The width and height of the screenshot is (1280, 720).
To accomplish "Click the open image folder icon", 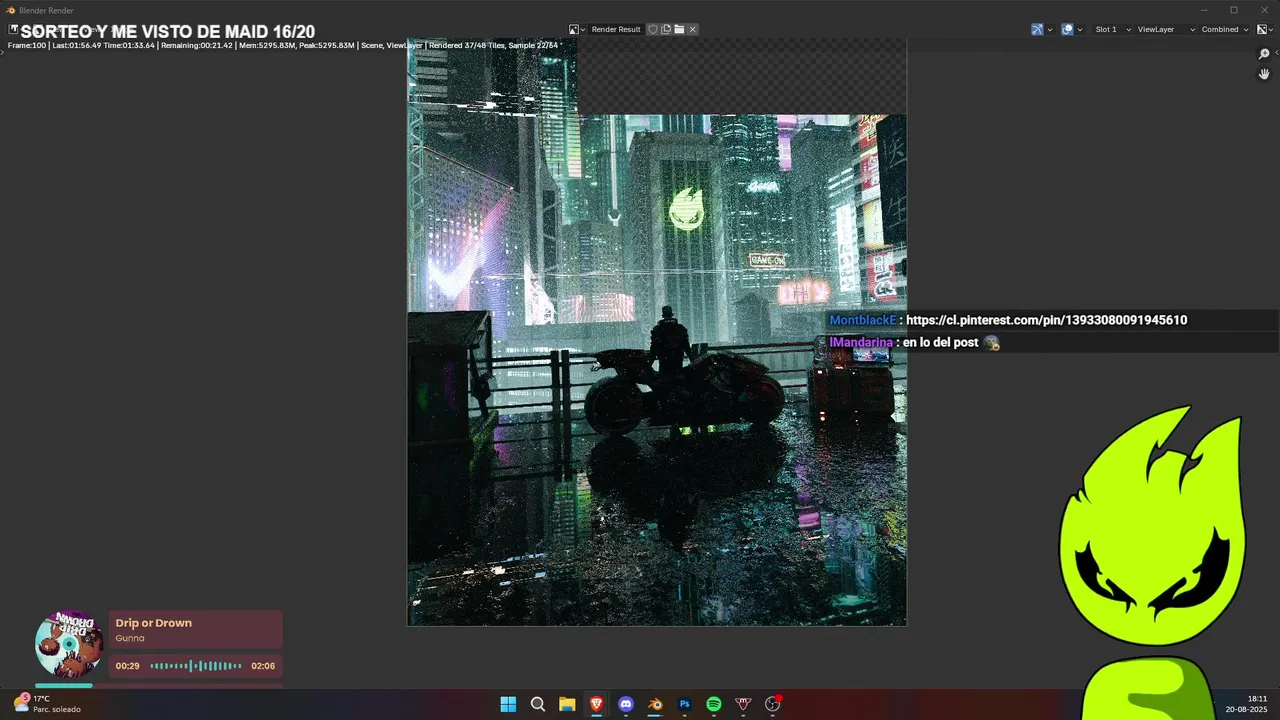I will [679, 29].
